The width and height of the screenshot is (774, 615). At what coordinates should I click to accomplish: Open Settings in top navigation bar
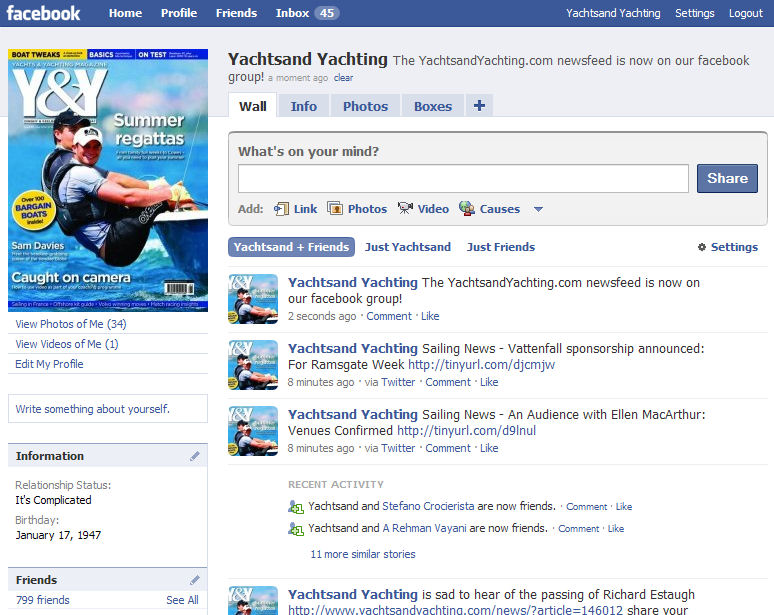pyautogui.click(x=695, y=13)
